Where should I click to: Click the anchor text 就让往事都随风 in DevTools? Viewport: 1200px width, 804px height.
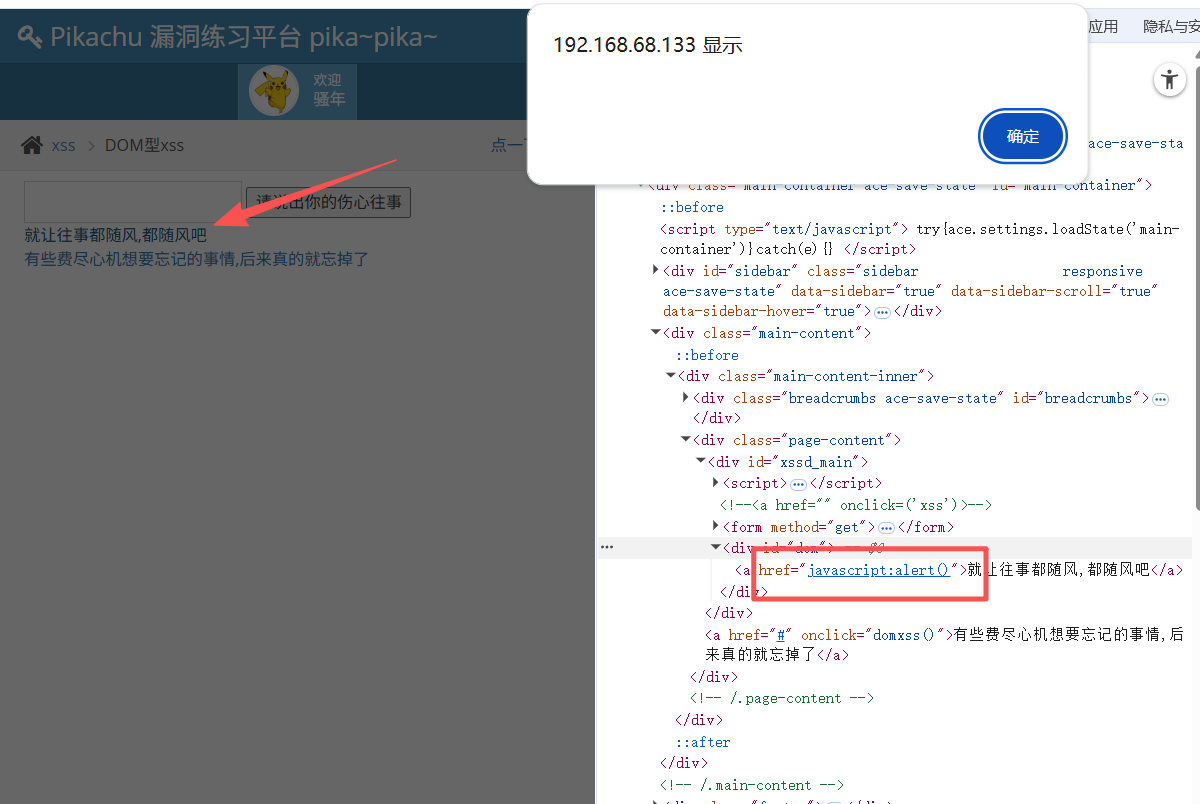point(1058,570)
